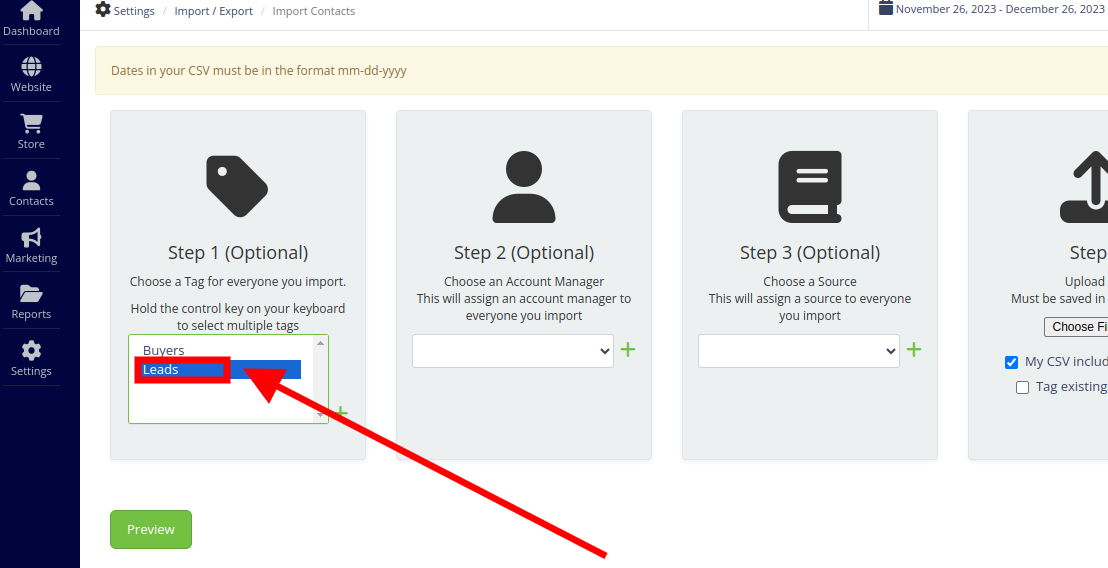Image resolution: width=1108 pixels, height=568 pixels.
Task: Click the Step 1 tag icon
Action: [x=237, y=187]
